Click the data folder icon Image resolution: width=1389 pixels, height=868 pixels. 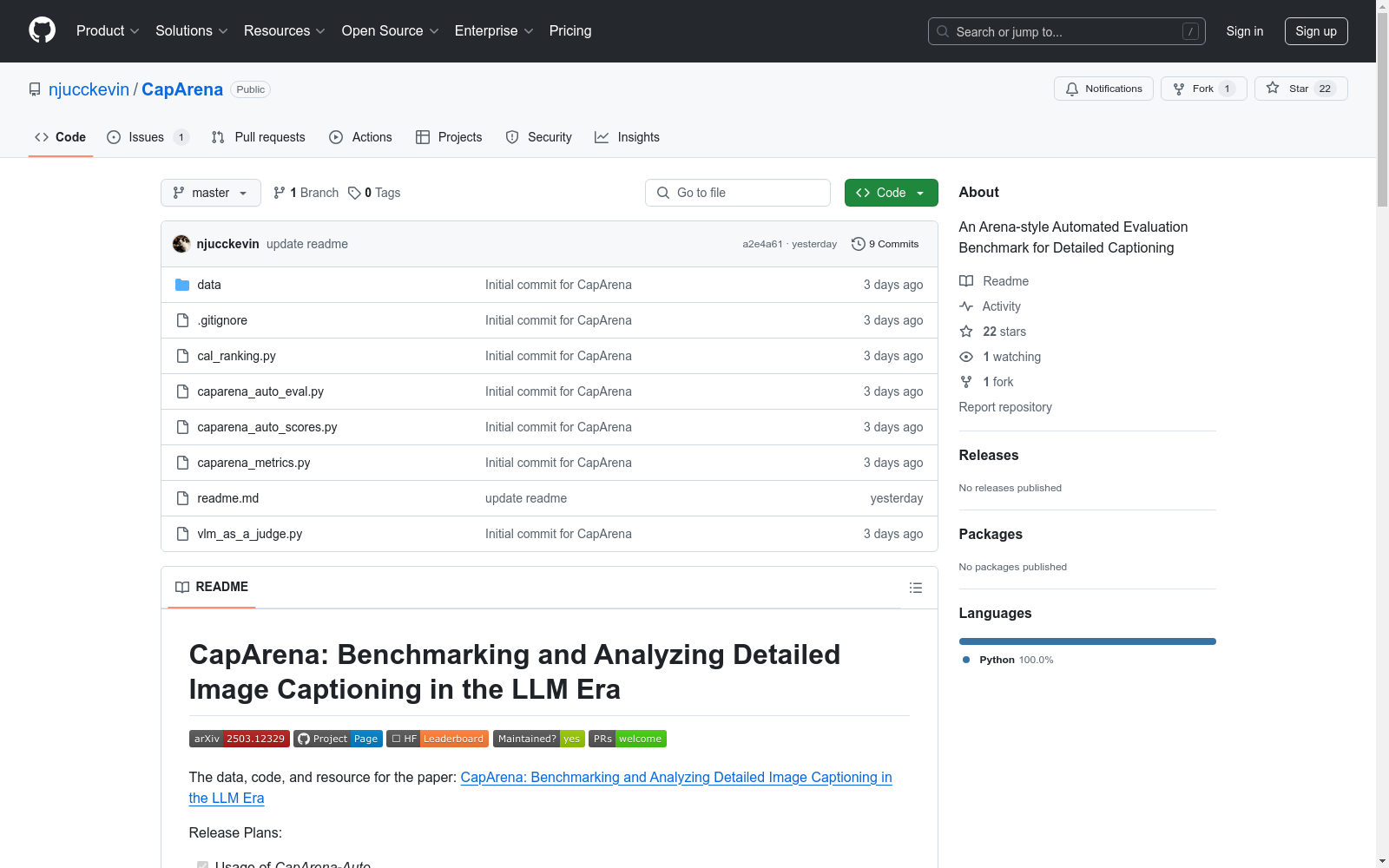[x=182, y=285]
